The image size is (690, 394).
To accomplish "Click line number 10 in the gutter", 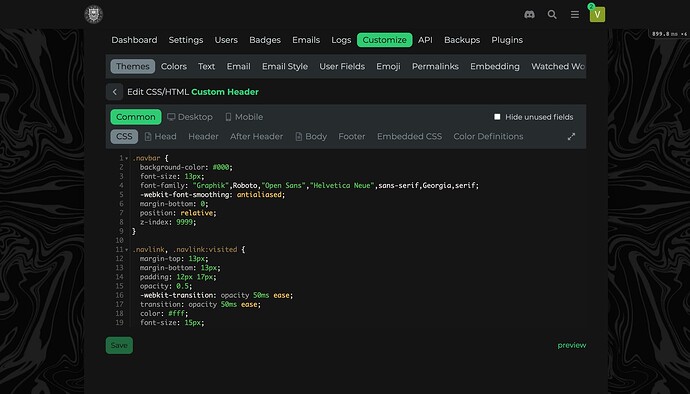I will (119, 240).
